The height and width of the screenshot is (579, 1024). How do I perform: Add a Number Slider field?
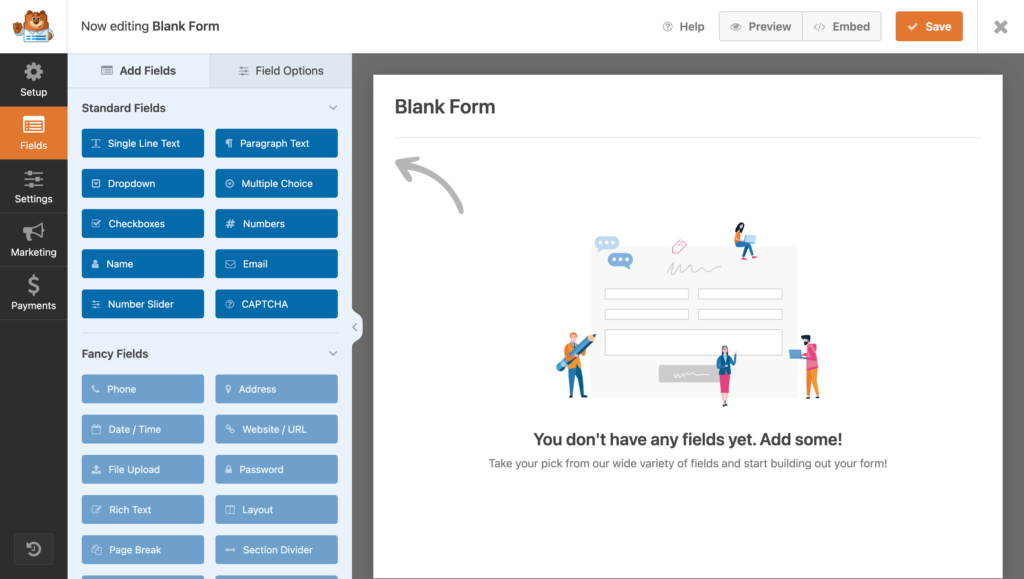(142, 303)
